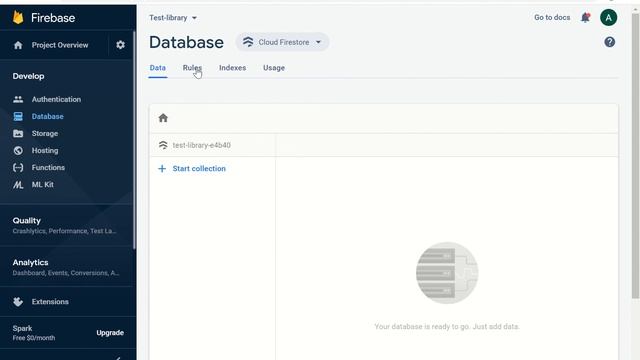Open Storage in the sidebar
Viewport: 640px width, 360px height.
tap(45, 133)
